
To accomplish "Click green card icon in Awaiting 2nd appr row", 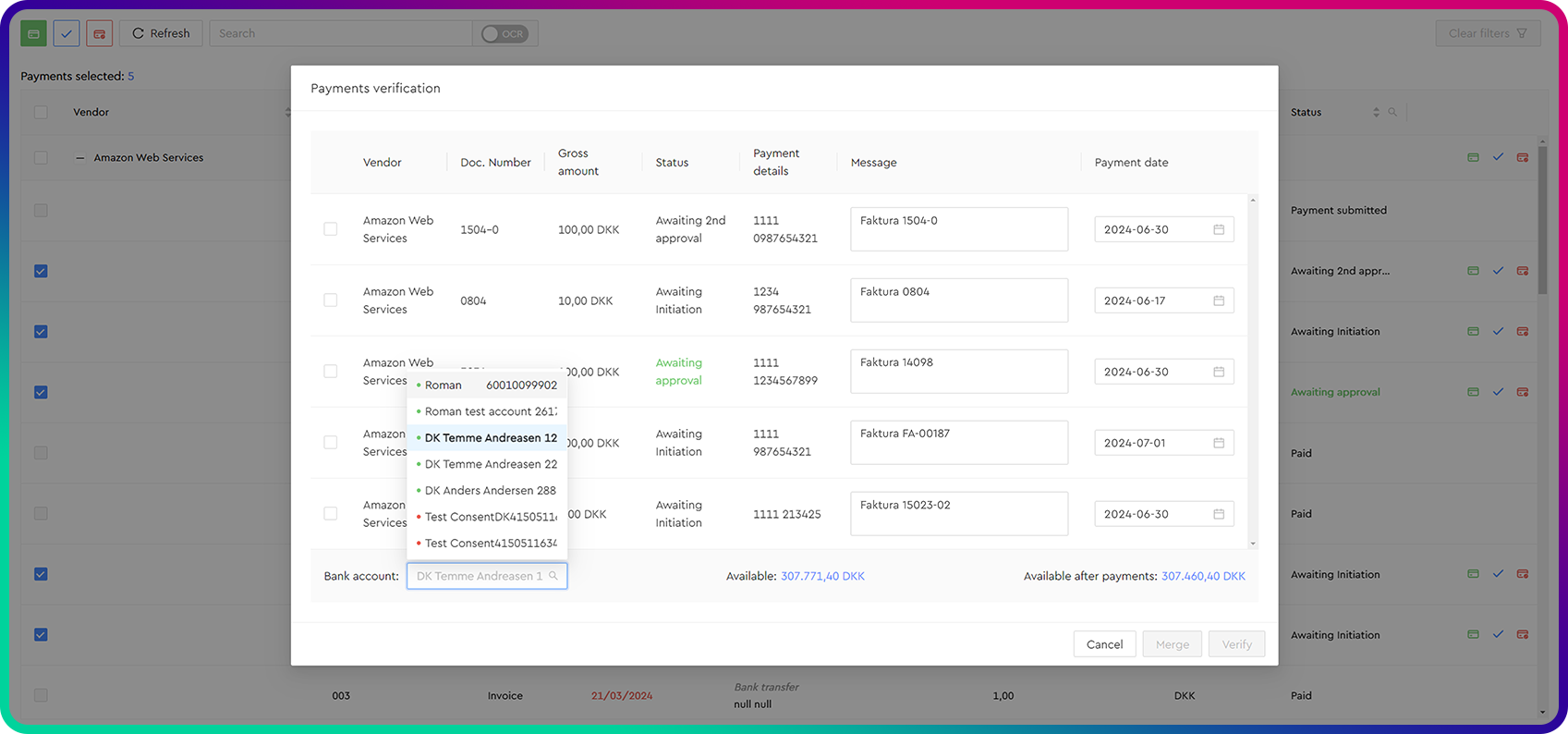I will [x=1473, y=271].
